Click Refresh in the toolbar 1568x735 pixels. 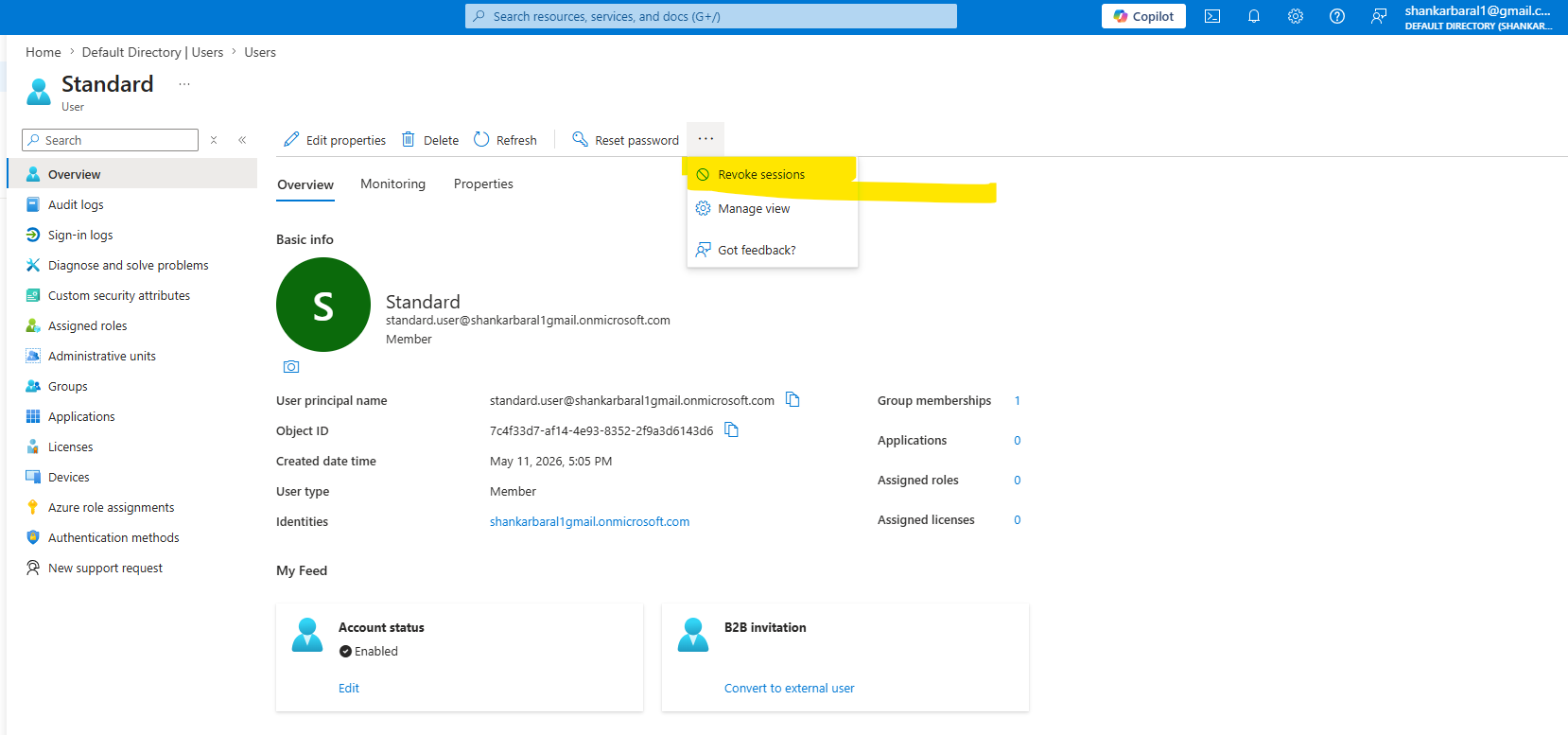tap(505, 140)
